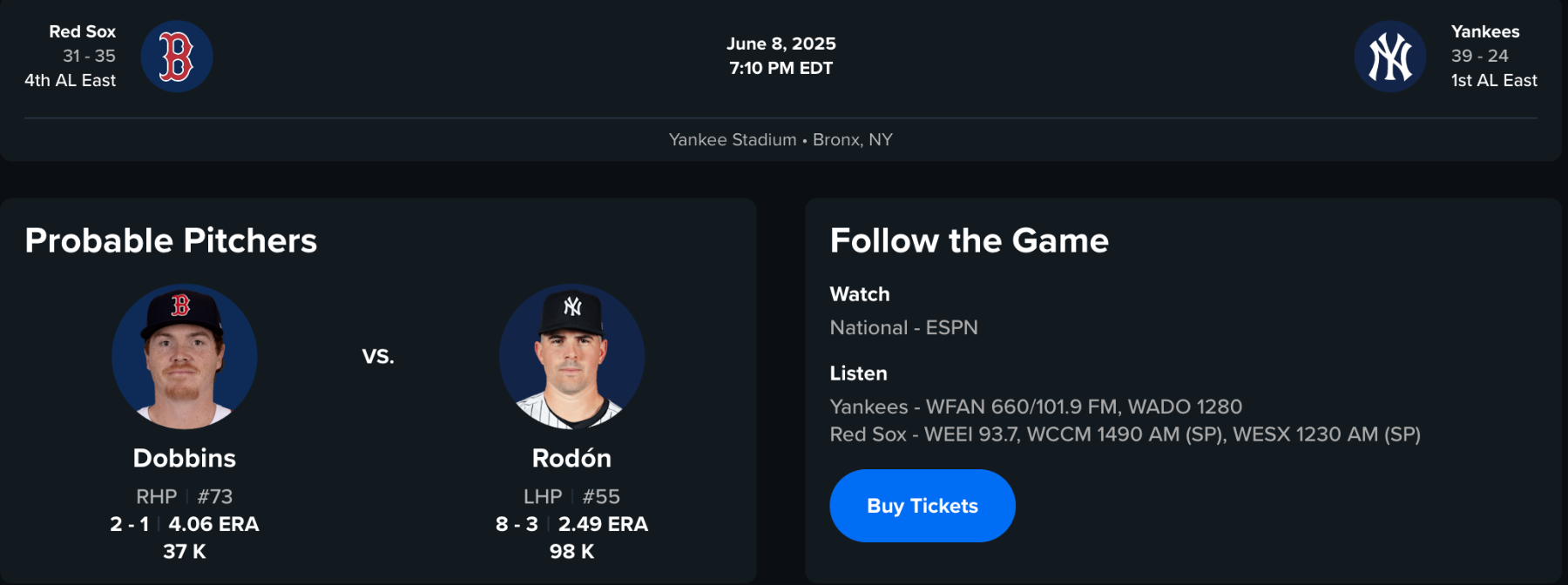This screenshot has height=585, width=1568.
Task: Click the June 8, 2025 game date
Action: [x=781, y=44]
